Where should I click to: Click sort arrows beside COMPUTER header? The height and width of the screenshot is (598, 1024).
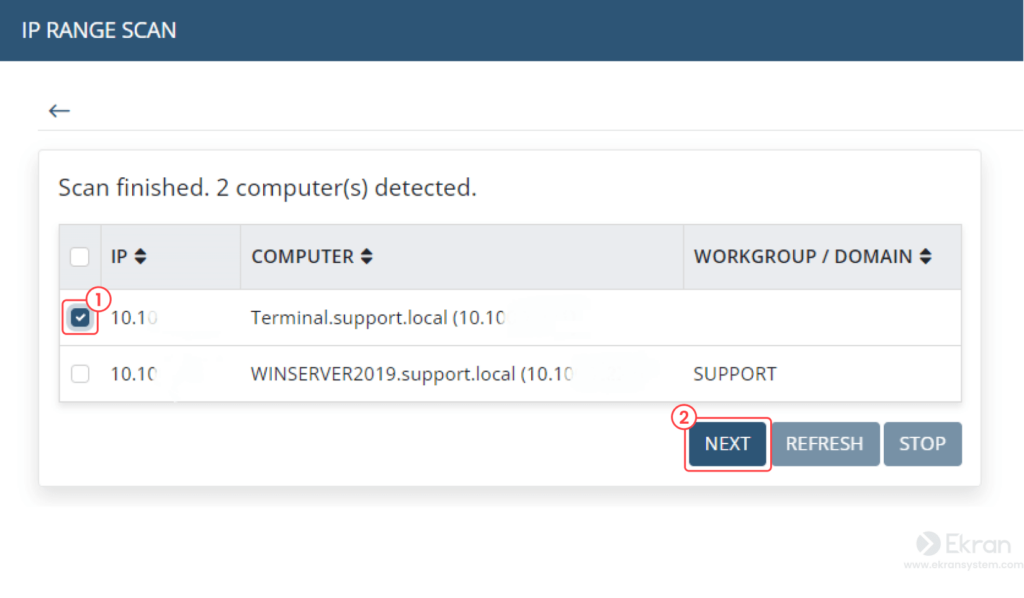click(367, 257)
